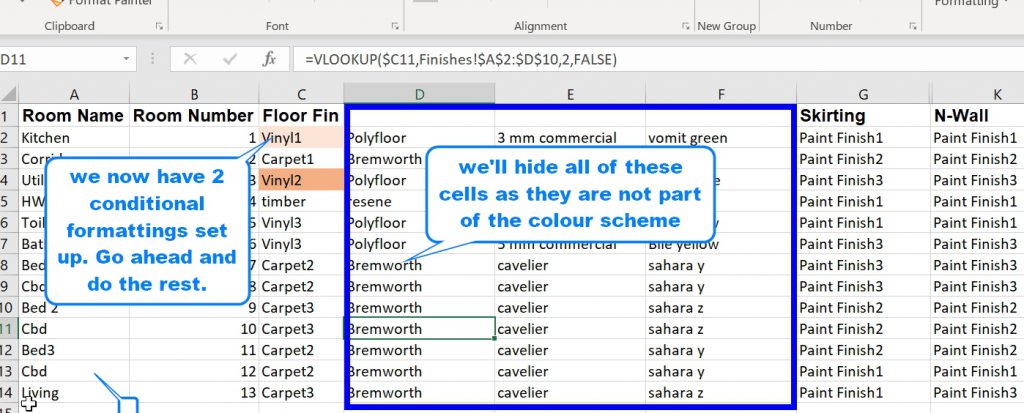Image resolution: width=1024 pixels, height=413 pixels.
Task: Expand the Conditional Formatting dropdown arrow
Action: pos(1008,3)
